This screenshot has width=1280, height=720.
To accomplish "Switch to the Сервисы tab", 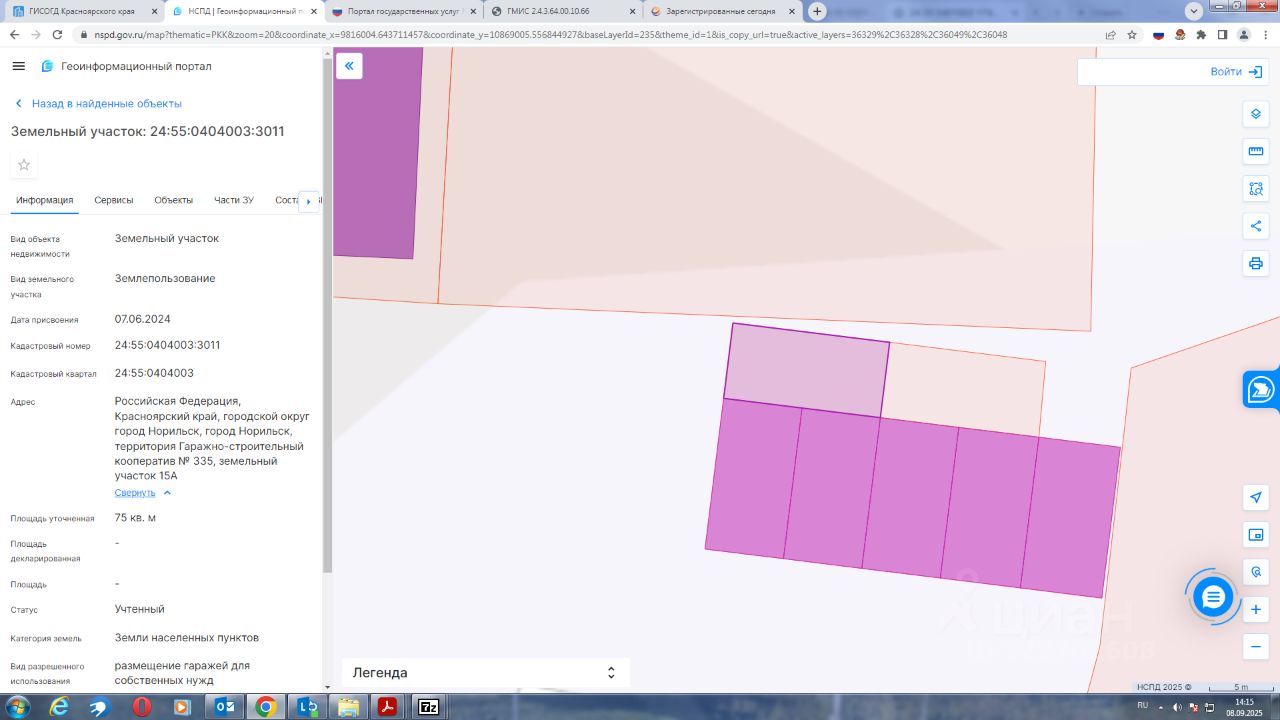I will point(114,200).
